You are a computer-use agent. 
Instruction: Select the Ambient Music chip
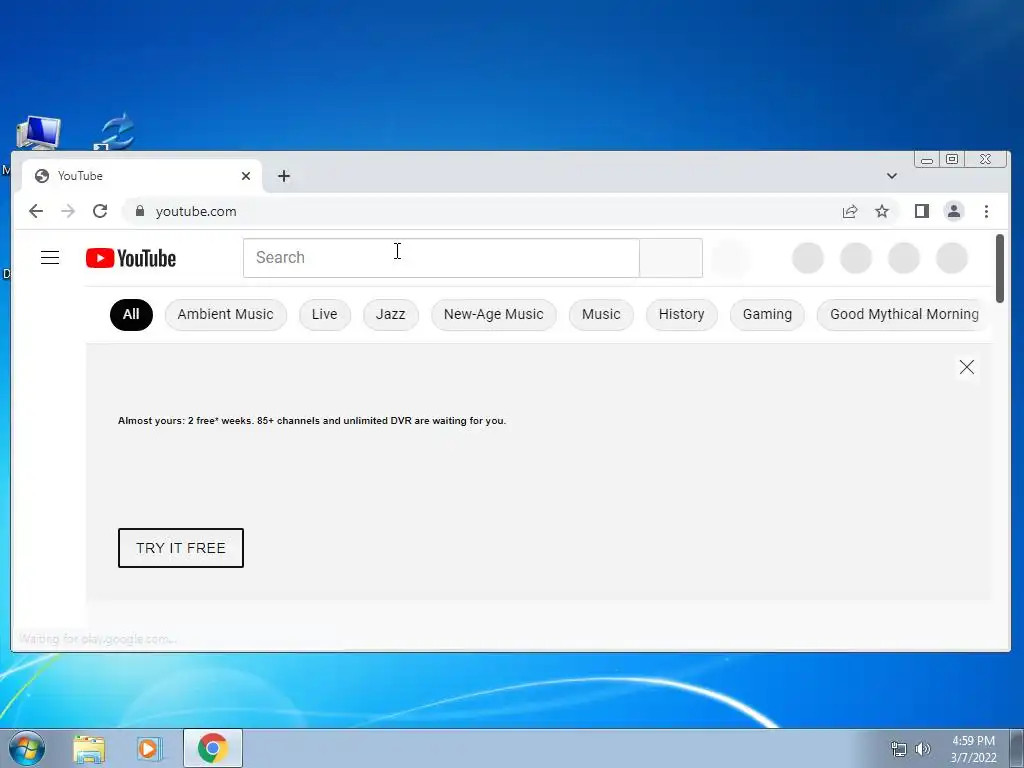coord(225,315)
